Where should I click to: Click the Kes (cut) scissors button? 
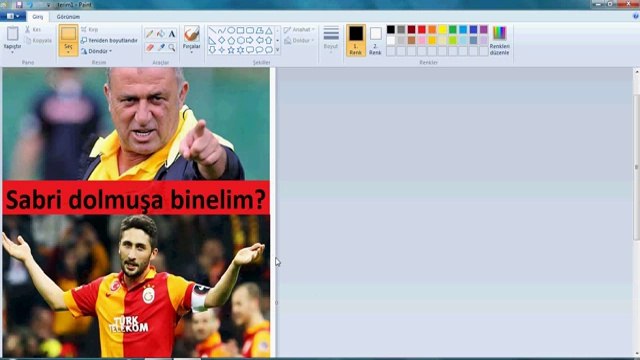coord(33,29)
